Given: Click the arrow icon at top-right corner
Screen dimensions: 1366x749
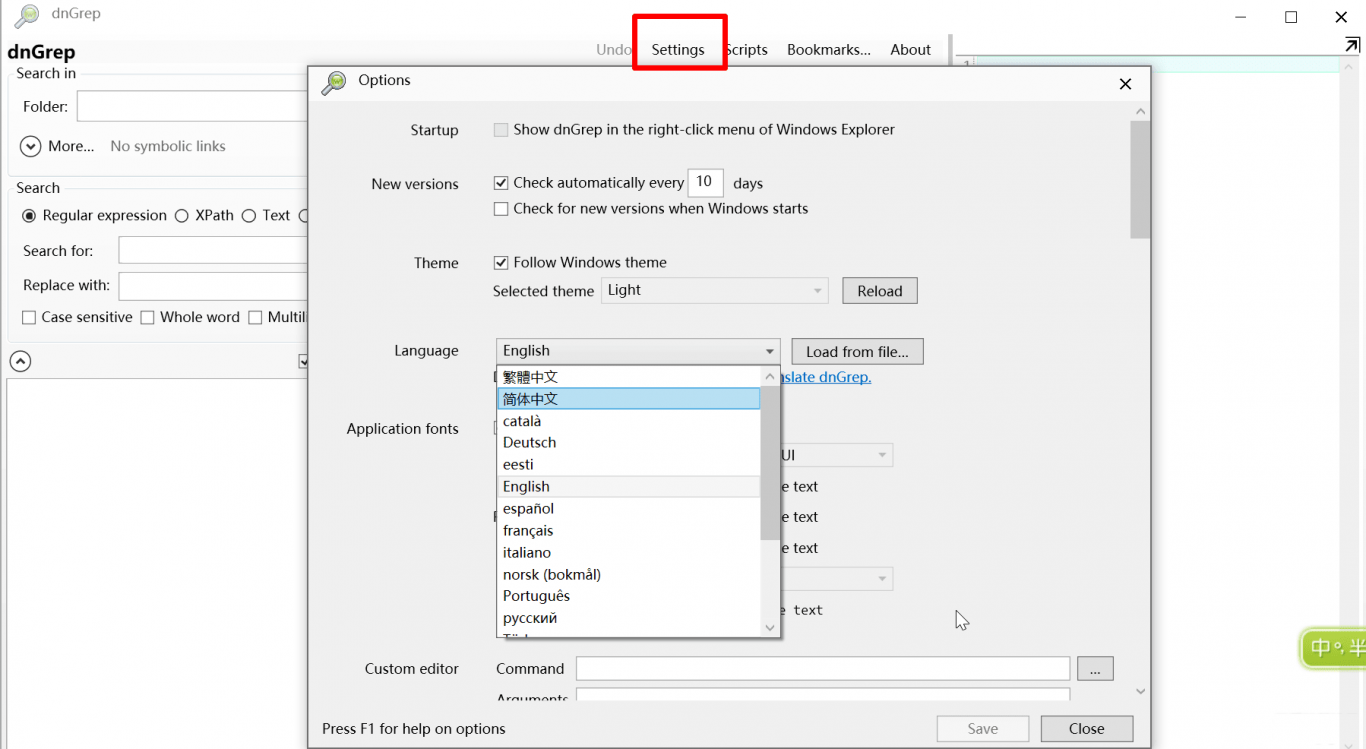Looking at the screenshot, I should coord(1351,45).
